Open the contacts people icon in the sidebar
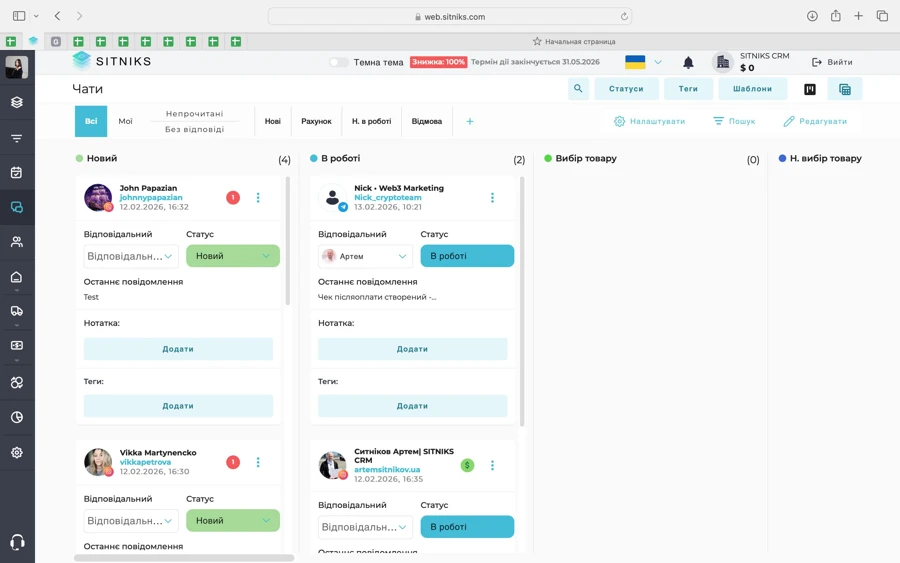 [x=17, y=242]
